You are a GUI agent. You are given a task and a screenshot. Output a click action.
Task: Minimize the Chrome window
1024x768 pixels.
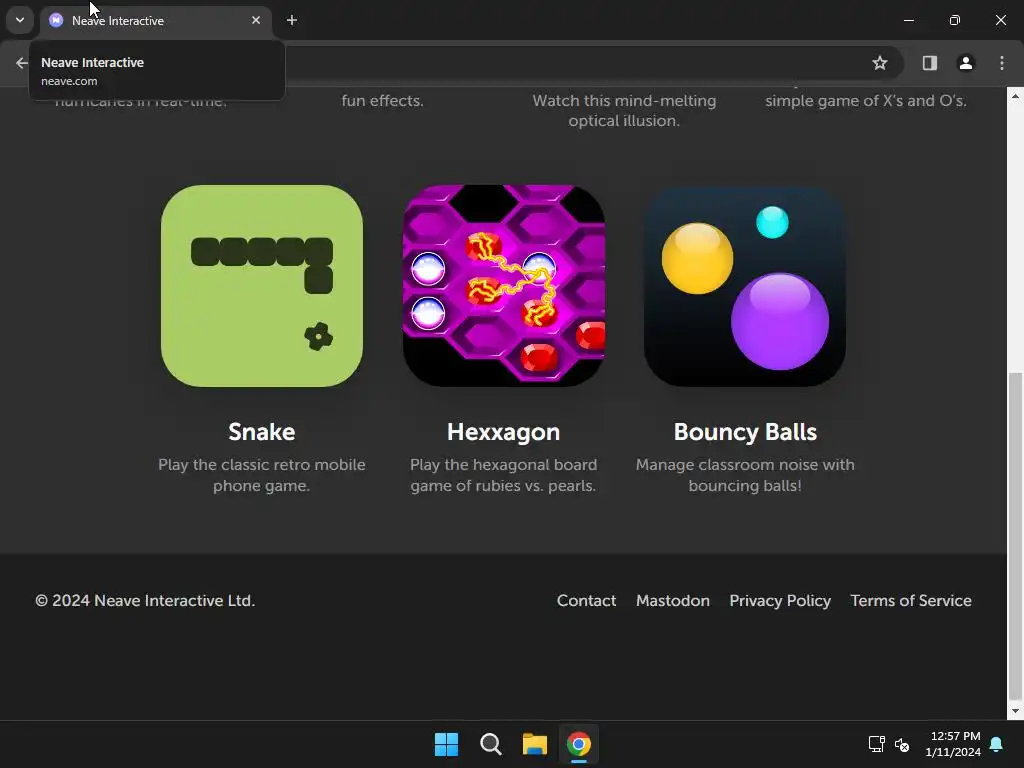coord(908,20)
